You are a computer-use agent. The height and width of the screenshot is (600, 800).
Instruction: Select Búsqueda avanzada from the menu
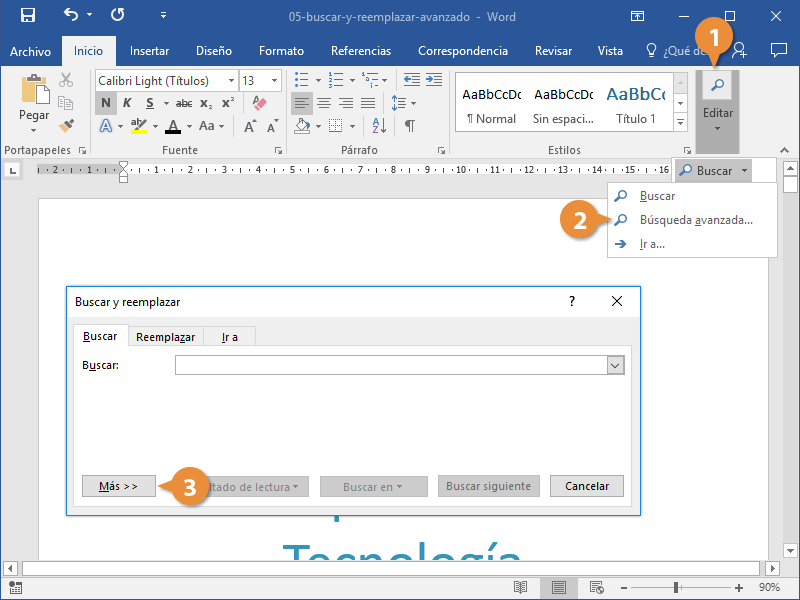[x=695, y=220]
